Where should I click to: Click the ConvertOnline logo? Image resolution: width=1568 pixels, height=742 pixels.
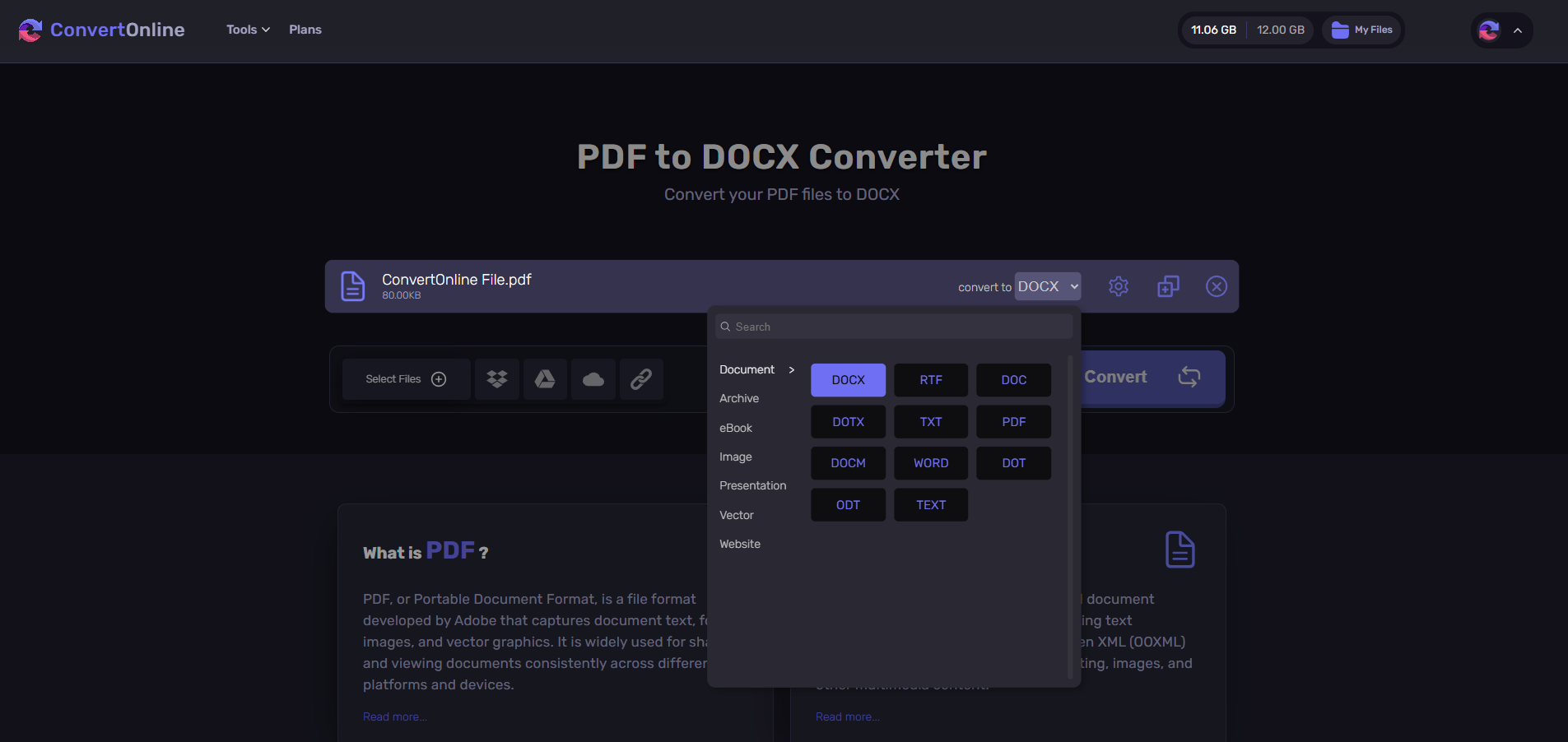pyautogui.click(x=101, y=30)
